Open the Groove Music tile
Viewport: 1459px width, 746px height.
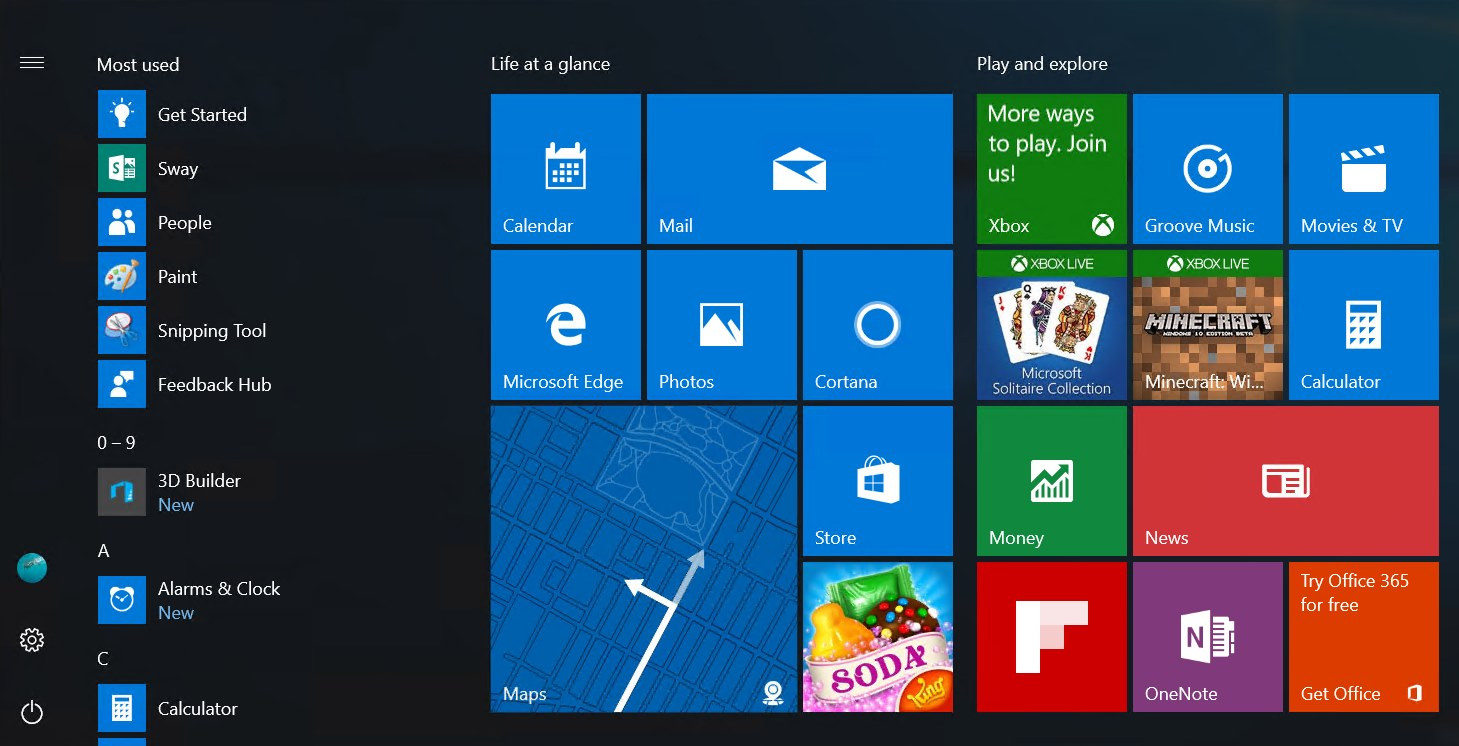[x=1207, y=169]
